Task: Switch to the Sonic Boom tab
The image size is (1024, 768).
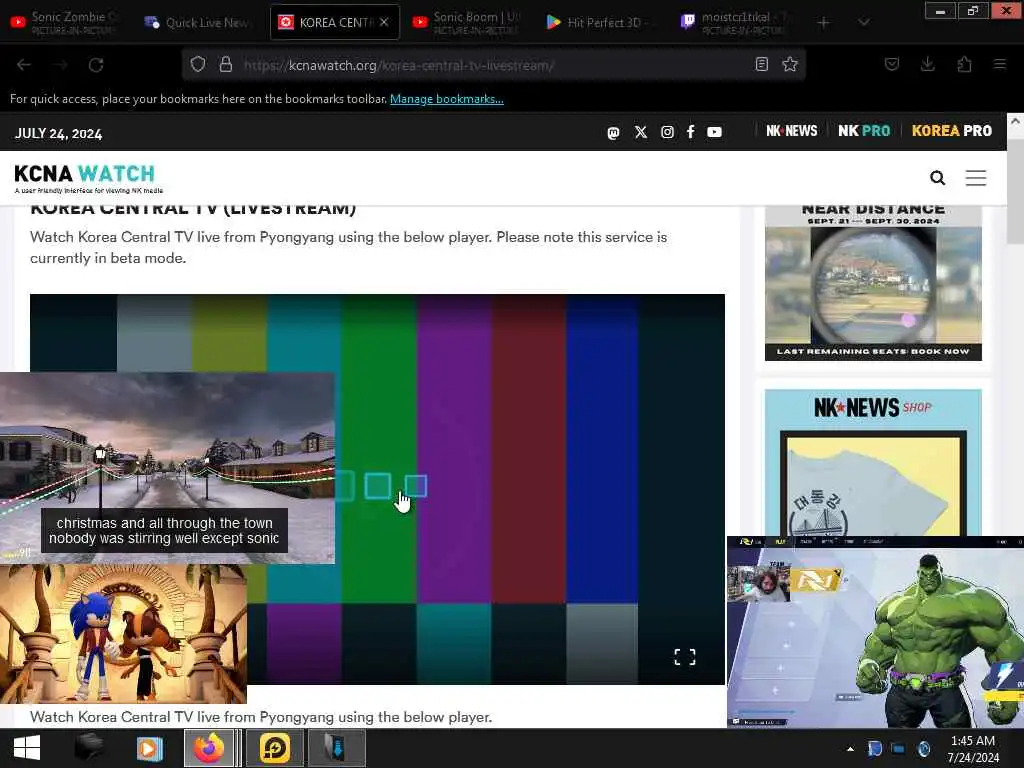Action: [467, 22]
